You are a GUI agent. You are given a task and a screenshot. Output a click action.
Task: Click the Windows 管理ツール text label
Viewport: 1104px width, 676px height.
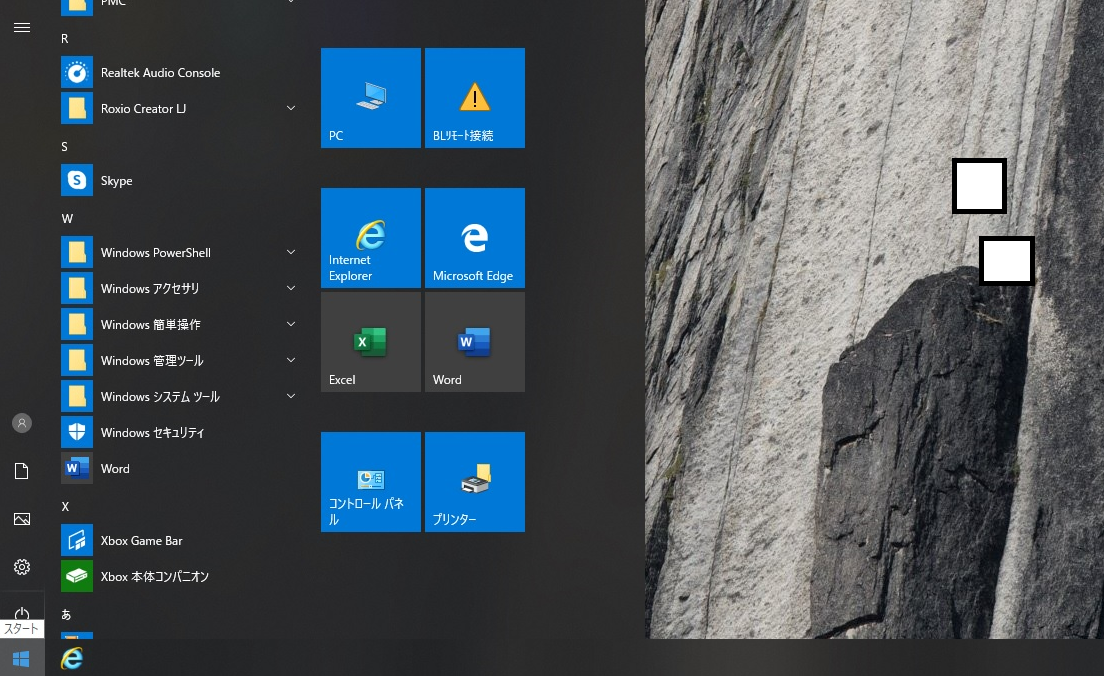[152, 361]
